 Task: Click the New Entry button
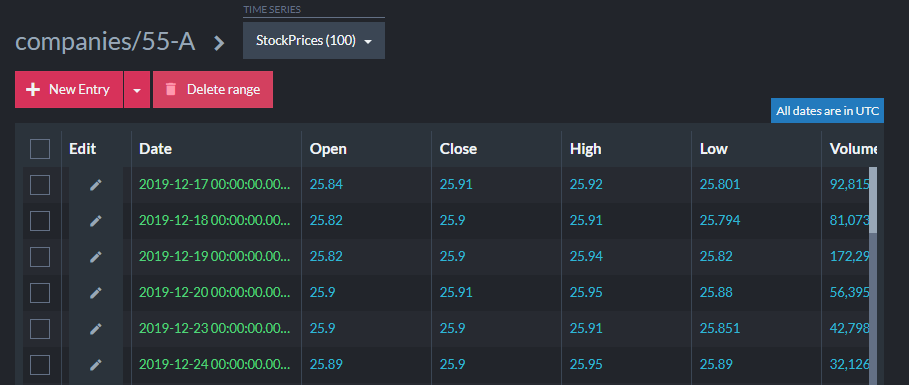69,90
